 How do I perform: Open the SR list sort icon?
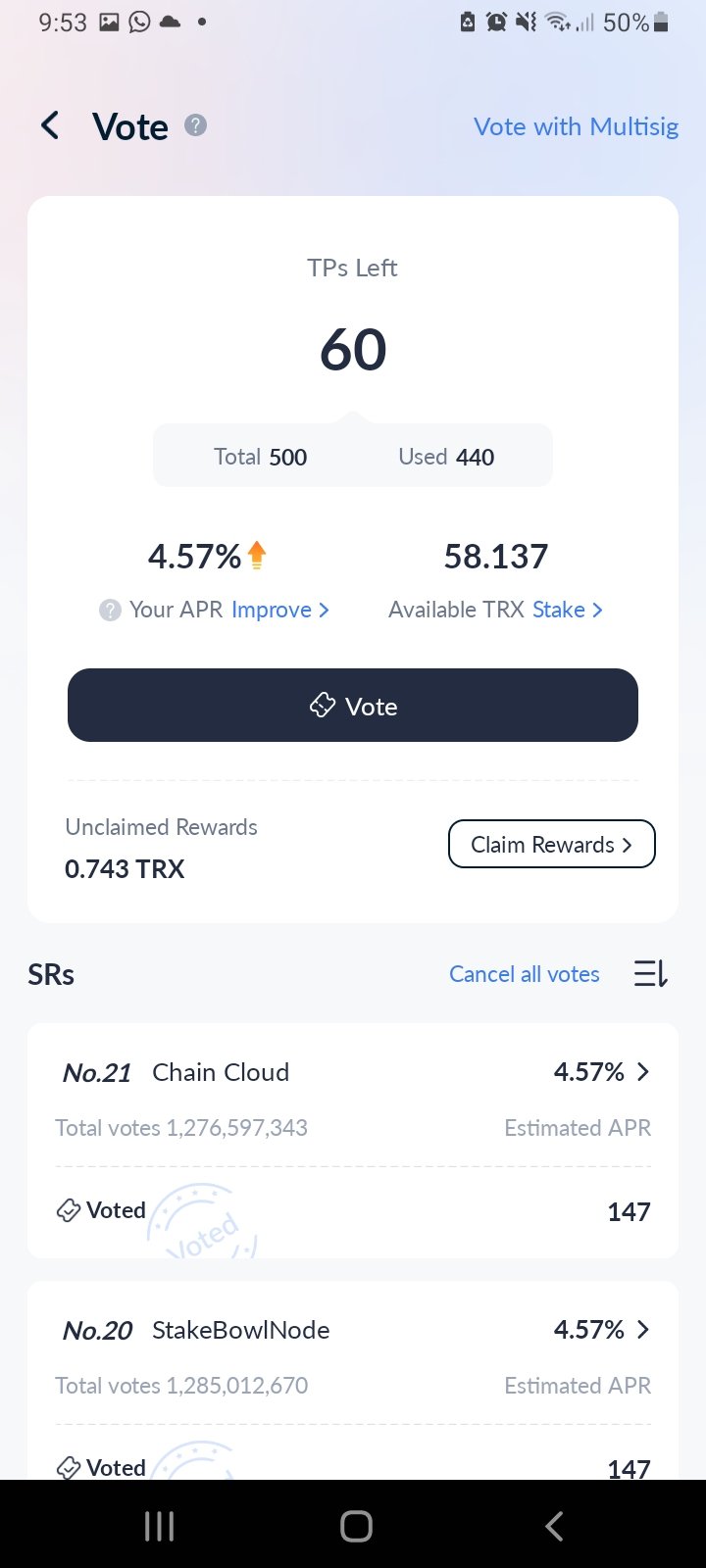click(650, 973)
